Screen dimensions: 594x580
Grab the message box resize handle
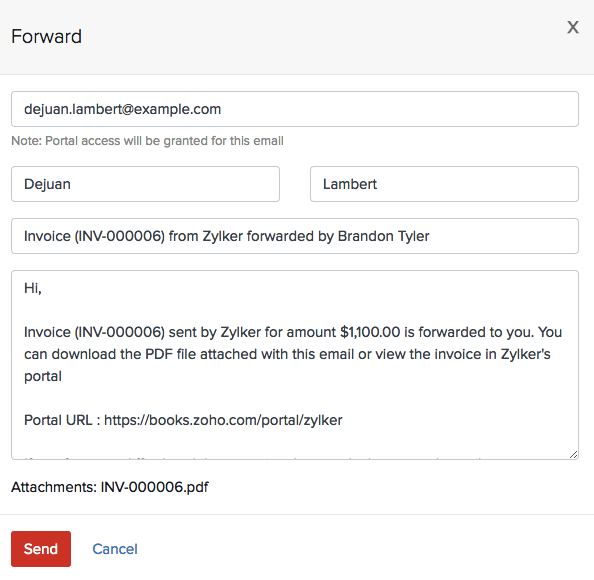574,455
